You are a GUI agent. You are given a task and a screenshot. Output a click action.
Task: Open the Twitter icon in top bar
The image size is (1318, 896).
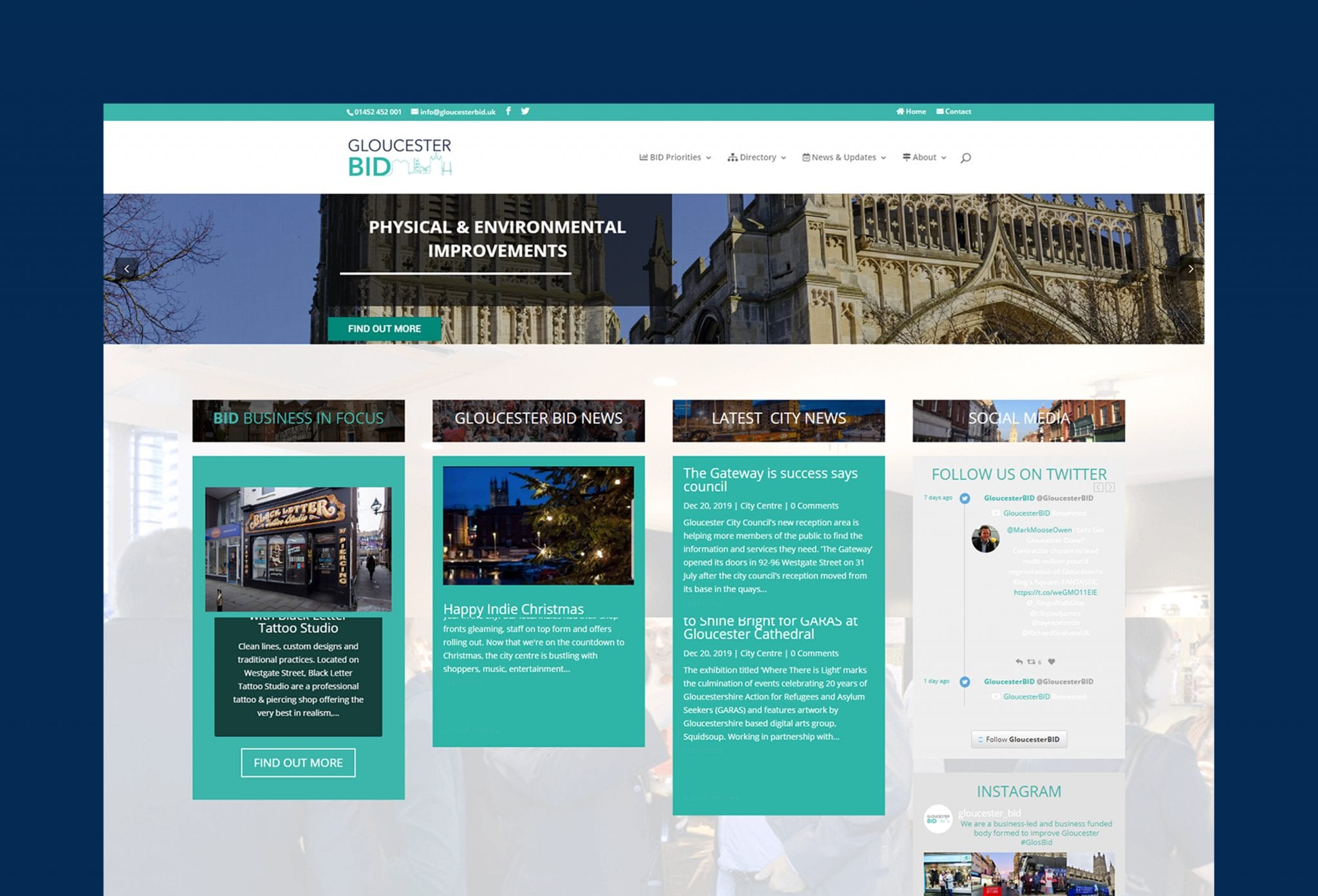(525, 111)
